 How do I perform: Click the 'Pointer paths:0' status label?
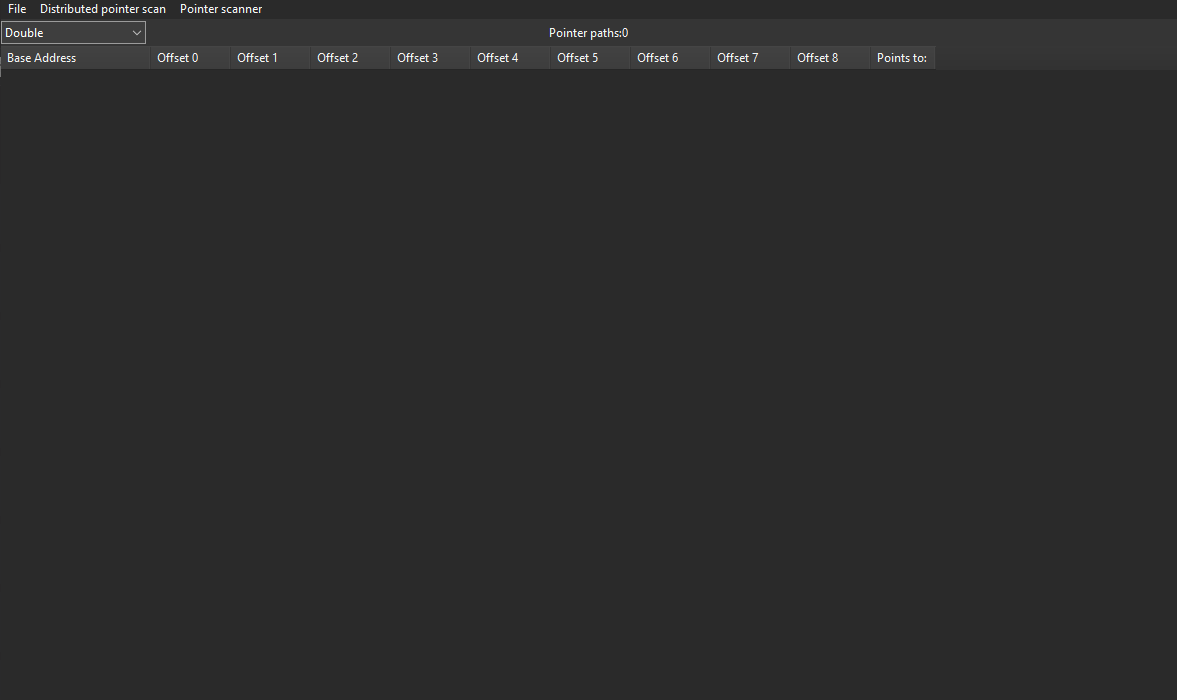click(588, 33)
